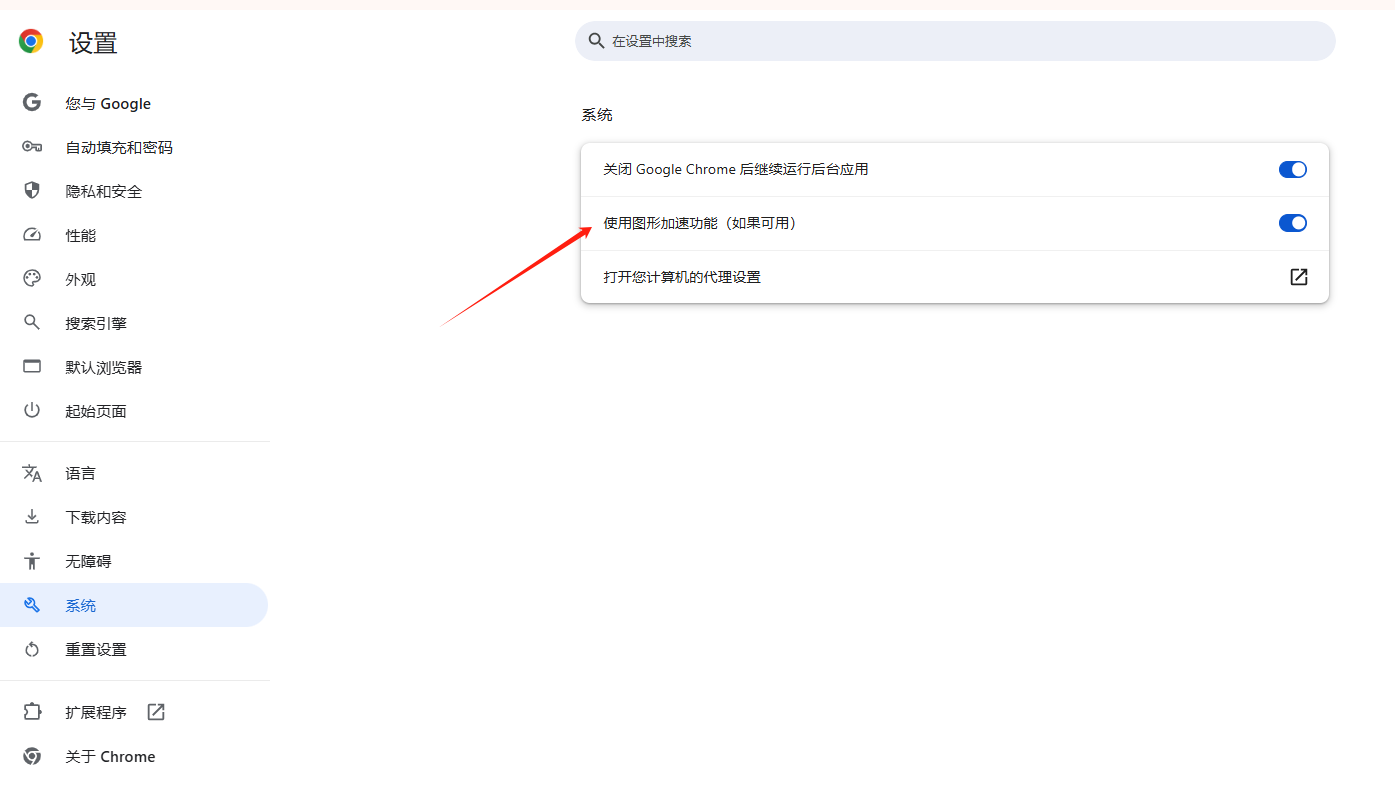The width and height of the screenshot is (1395, 806).
Task: Open 隐私和安全 settings
Action: point(134,191)
